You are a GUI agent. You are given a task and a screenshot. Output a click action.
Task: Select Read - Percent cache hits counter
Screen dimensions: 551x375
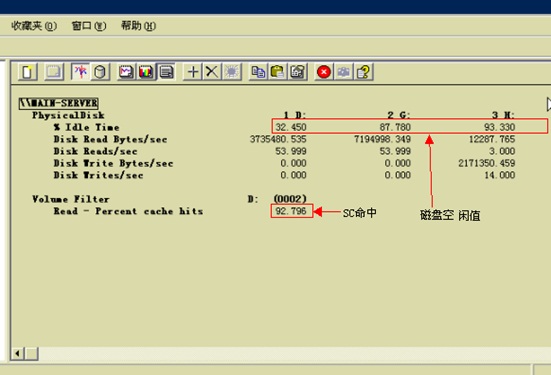[x=128, y=211]
